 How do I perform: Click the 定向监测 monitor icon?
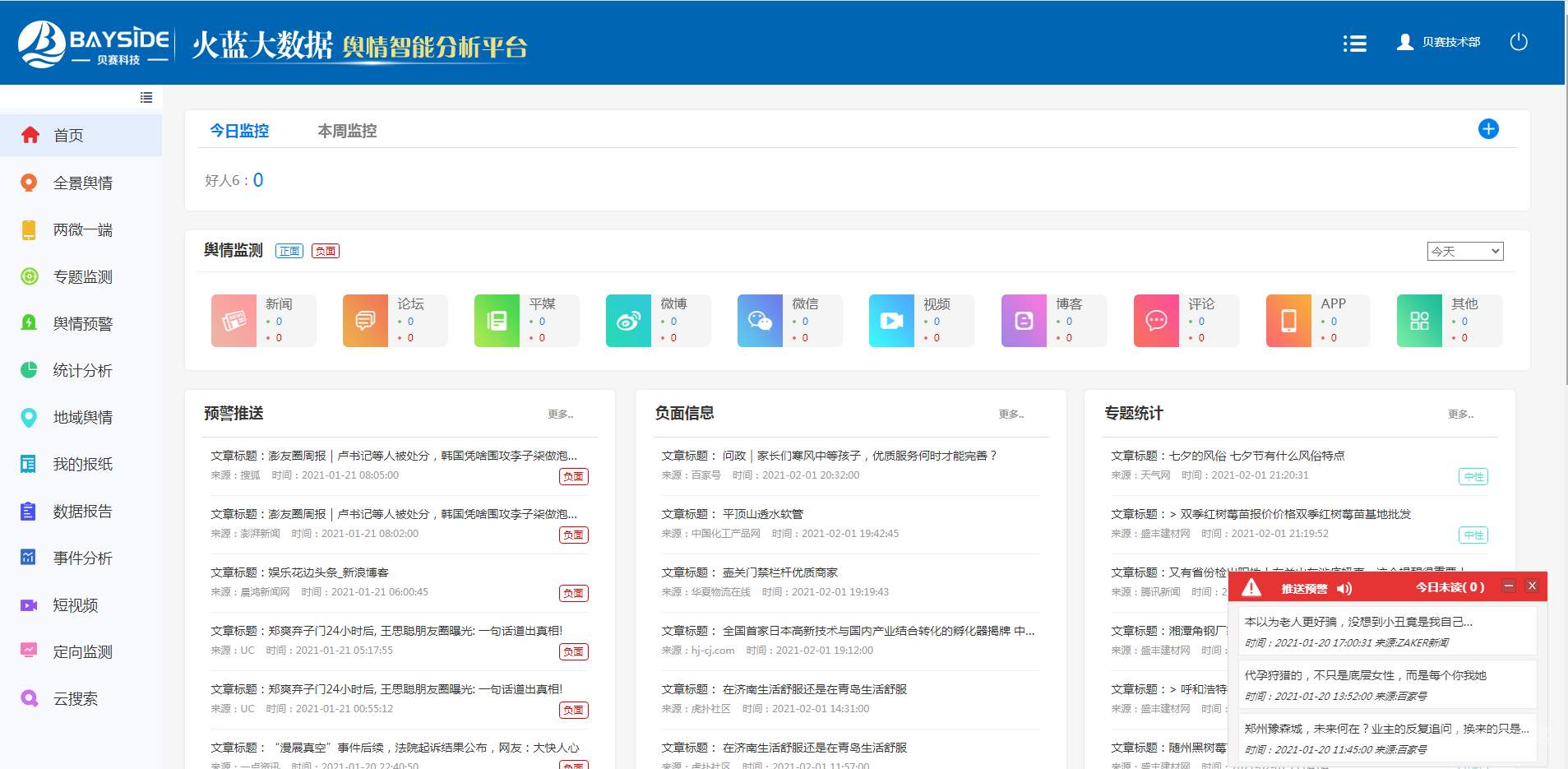(x=29, y=651)
